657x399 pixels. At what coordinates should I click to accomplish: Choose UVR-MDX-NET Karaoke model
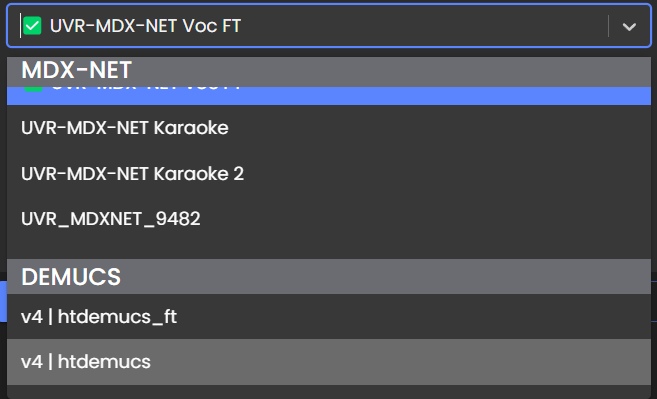(329, 128)
